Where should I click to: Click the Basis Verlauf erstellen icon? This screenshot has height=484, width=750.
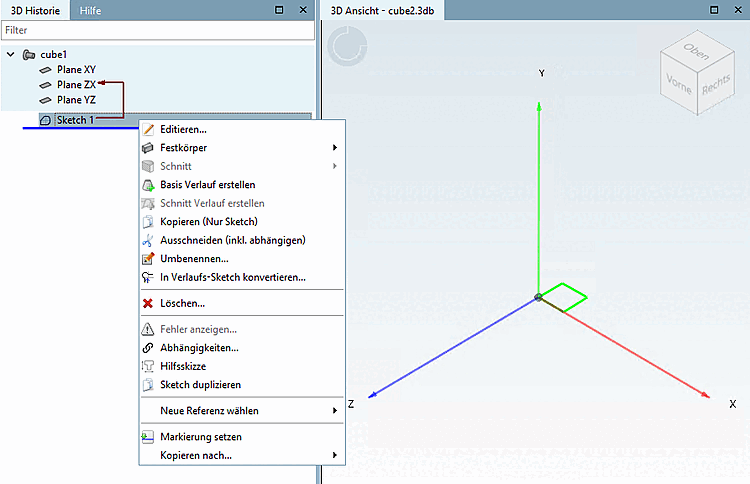point(148,185)
